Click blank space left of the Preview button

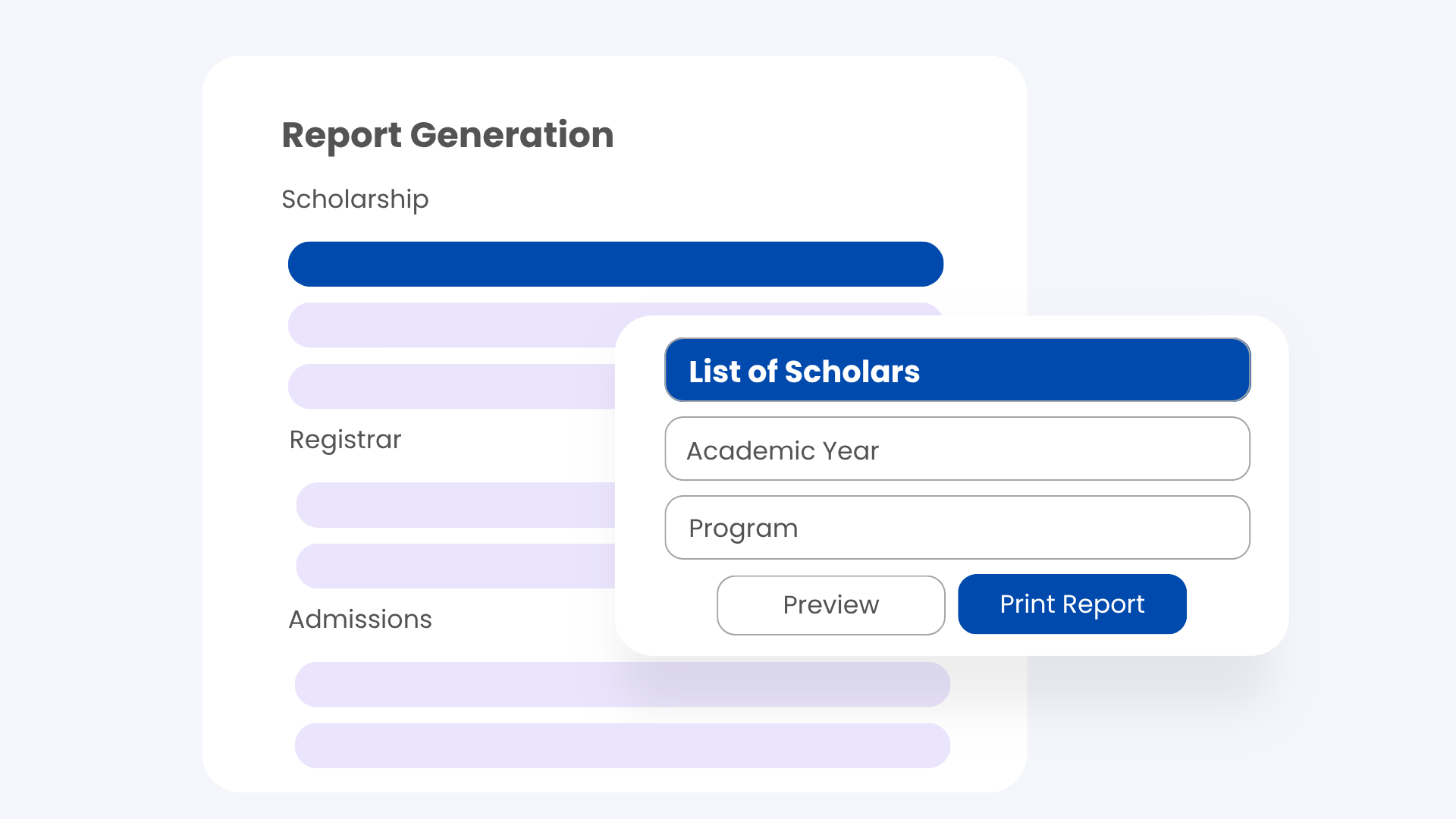pos(667,604)
